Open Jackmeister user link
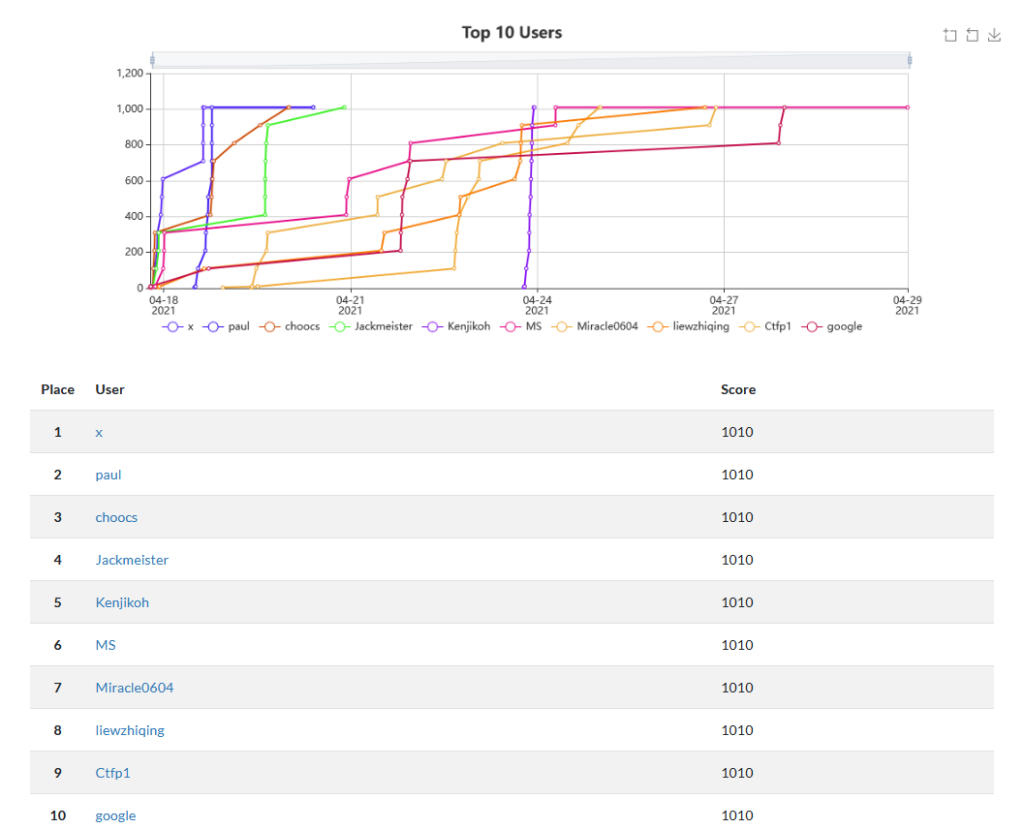This screenshot has width=1024, height=829. (132, 560)
